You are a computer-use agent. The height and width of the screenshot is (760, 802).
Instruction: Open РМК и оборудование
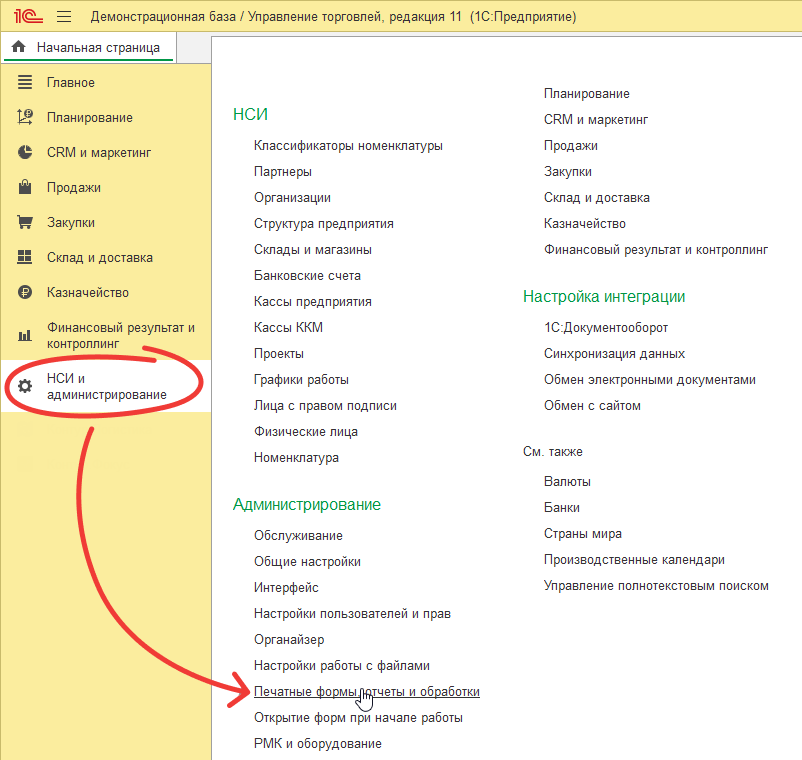[318, 744]
